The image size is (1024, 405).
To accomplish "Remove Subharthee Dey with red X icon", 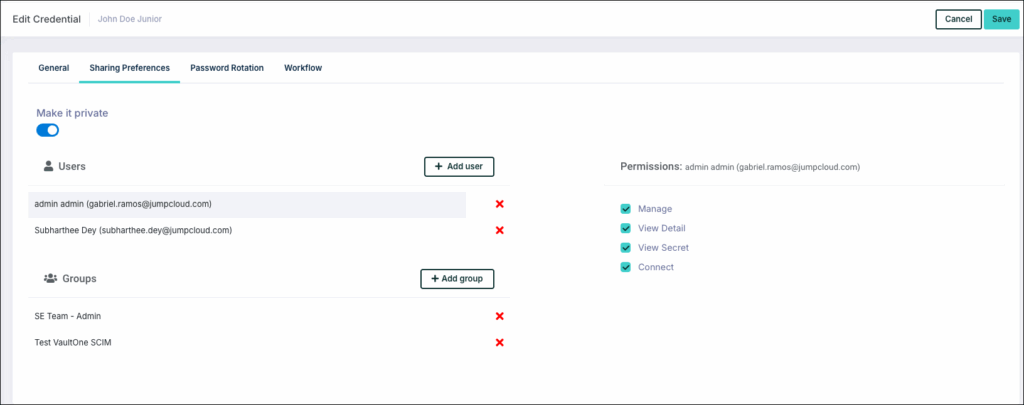I will pyautogui.click(x=500, y=230).
